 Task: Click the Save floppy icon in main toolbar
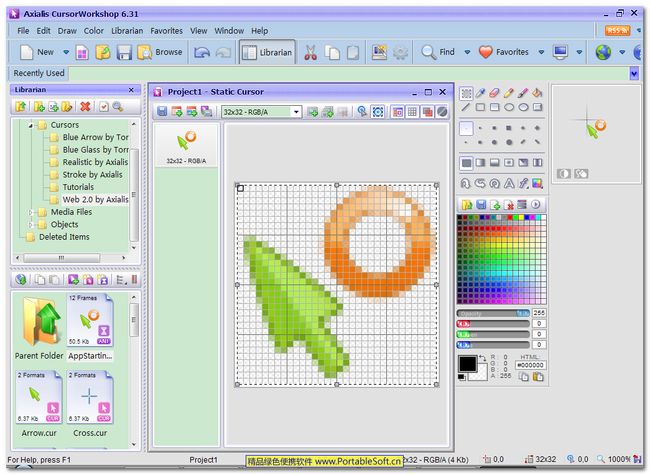(124, 53)
